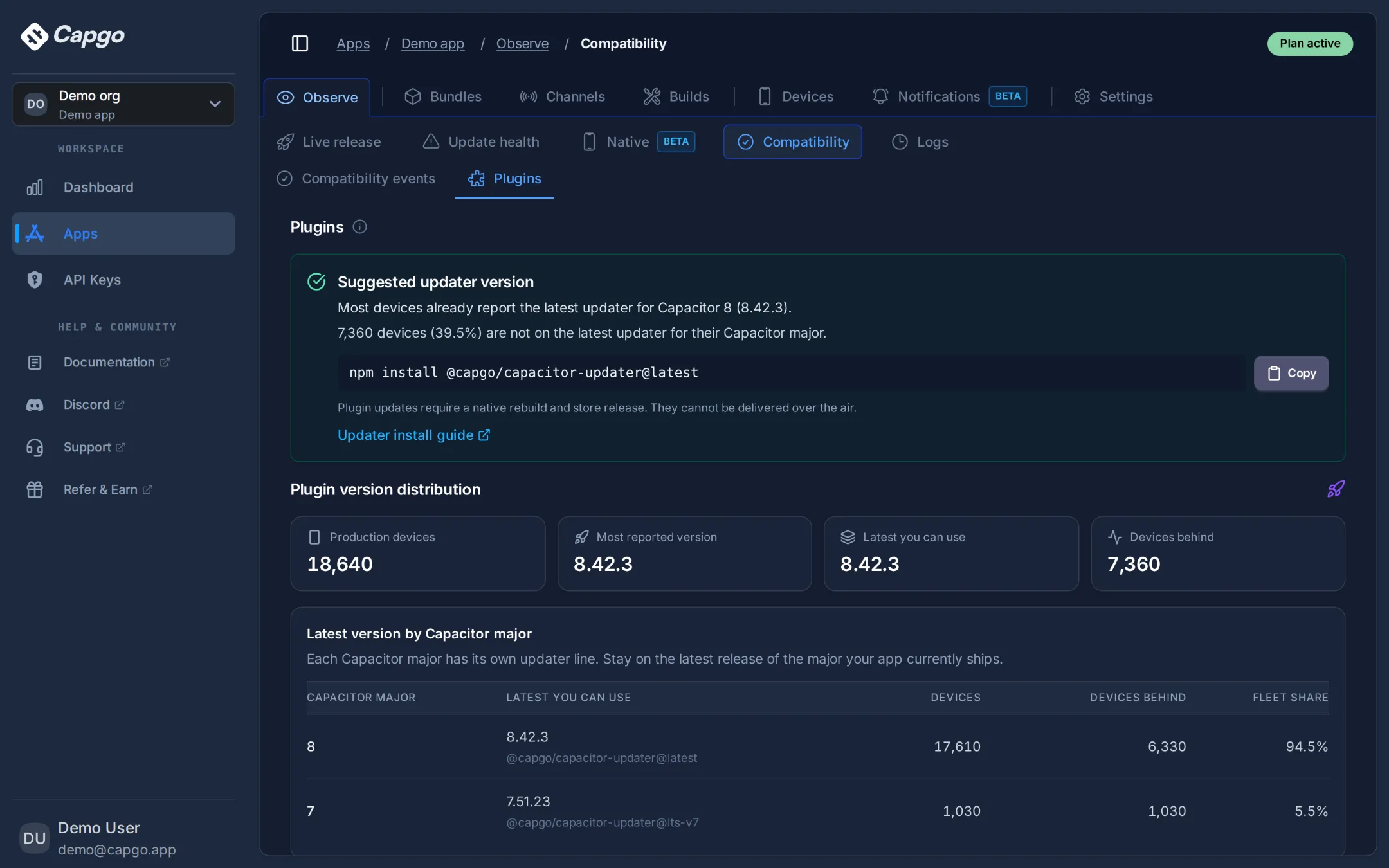The height and width of the screenshot is (868, 1389).
Task: Open the Observe tab
Action: (x=317, y=97)
